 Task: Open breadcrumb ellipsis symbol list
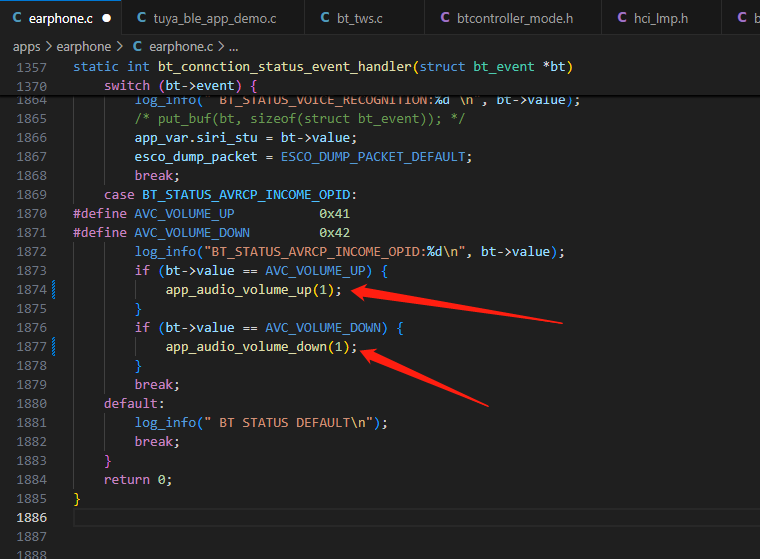pos(234,47)
